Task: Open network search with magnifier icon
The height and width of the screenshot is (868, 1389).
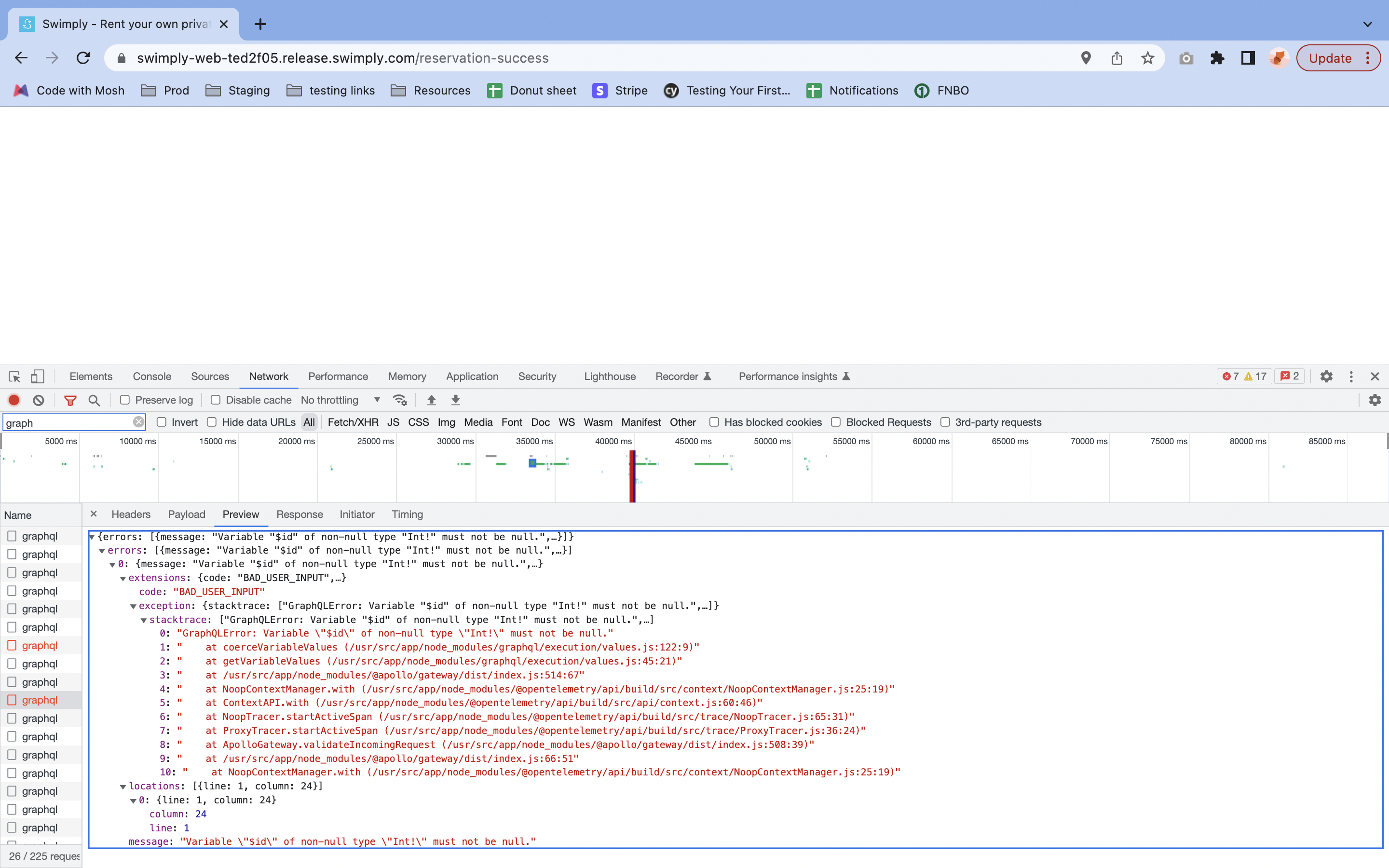Action: click(94, 400)
